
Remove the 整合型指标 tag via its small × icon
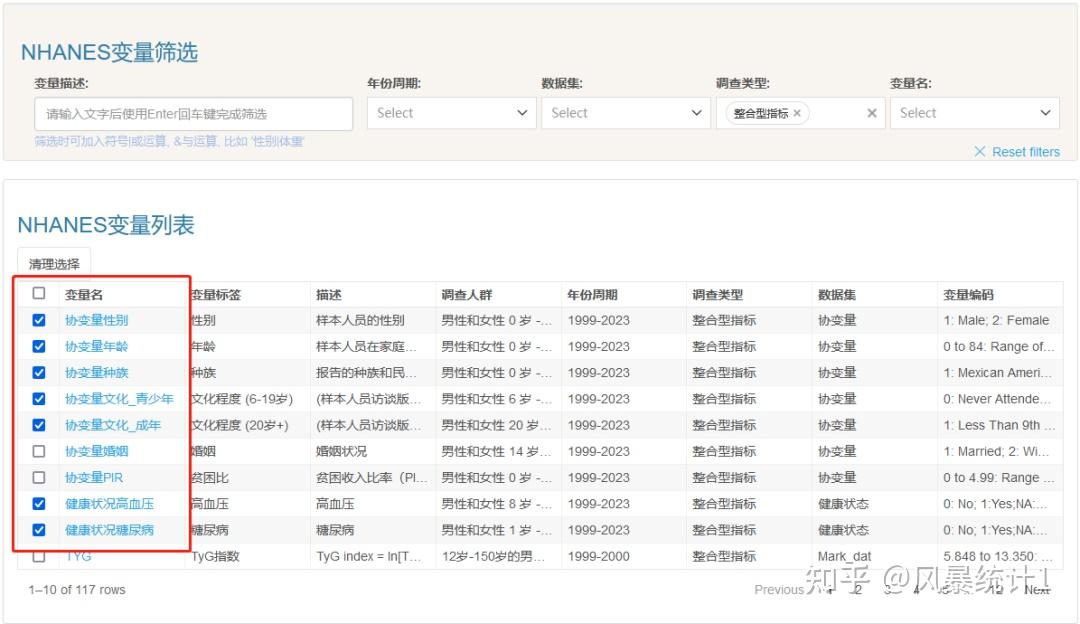pos(797,113)
